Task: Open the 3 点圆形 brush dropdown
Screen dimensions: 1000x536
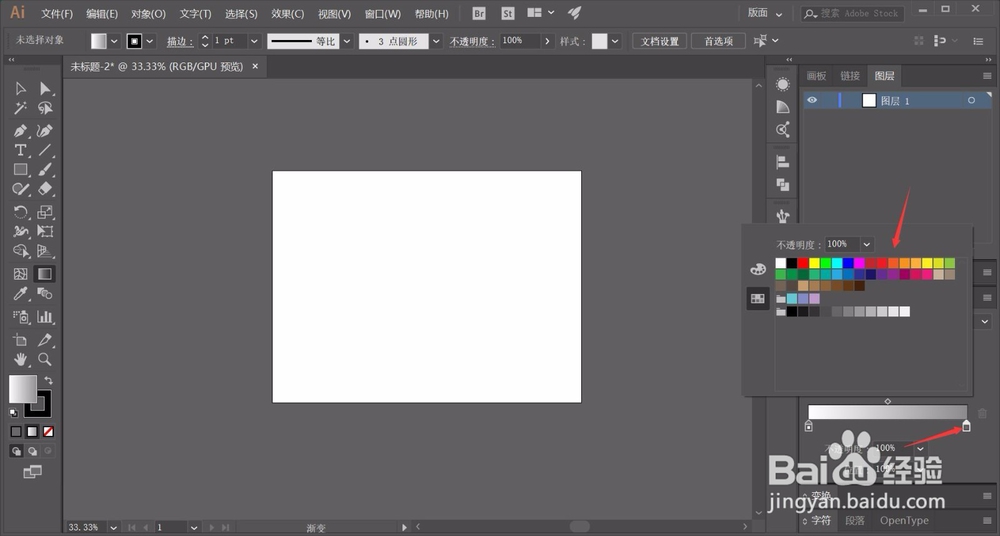Action: tap(436, 41)
